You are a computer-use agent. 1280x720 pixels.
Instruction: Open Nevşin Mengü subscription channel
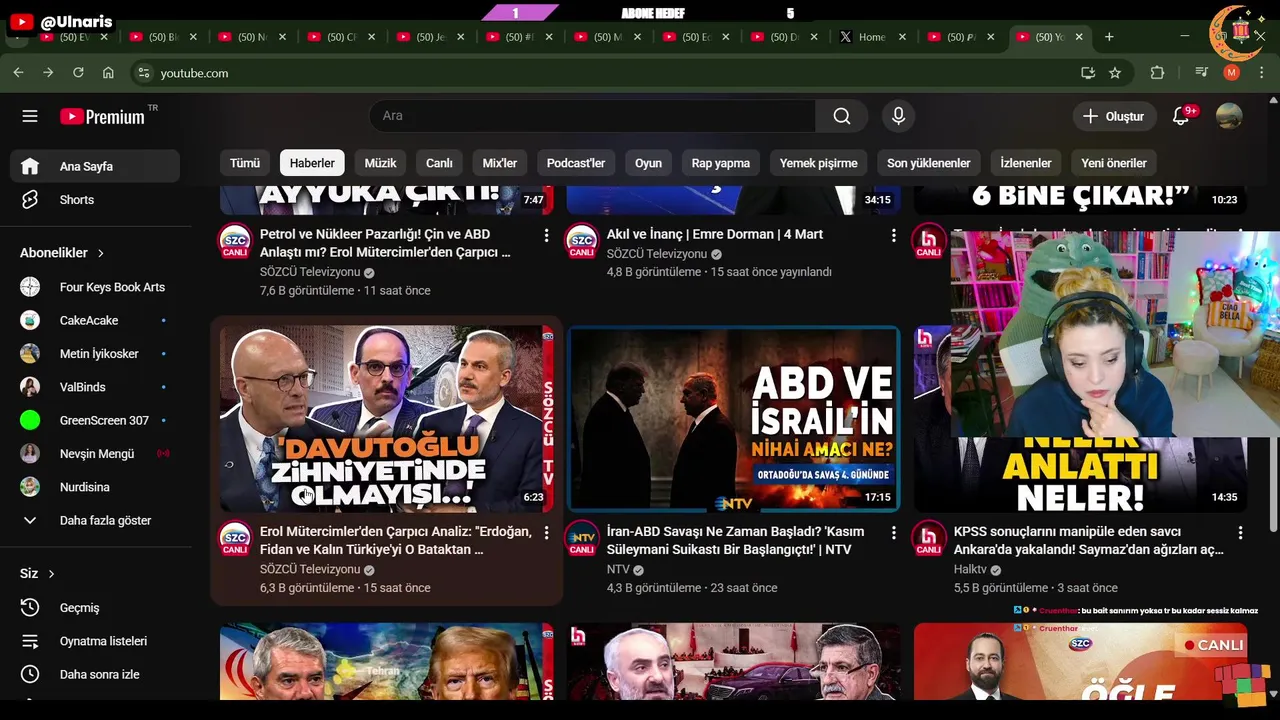click(x=95, y=454)
